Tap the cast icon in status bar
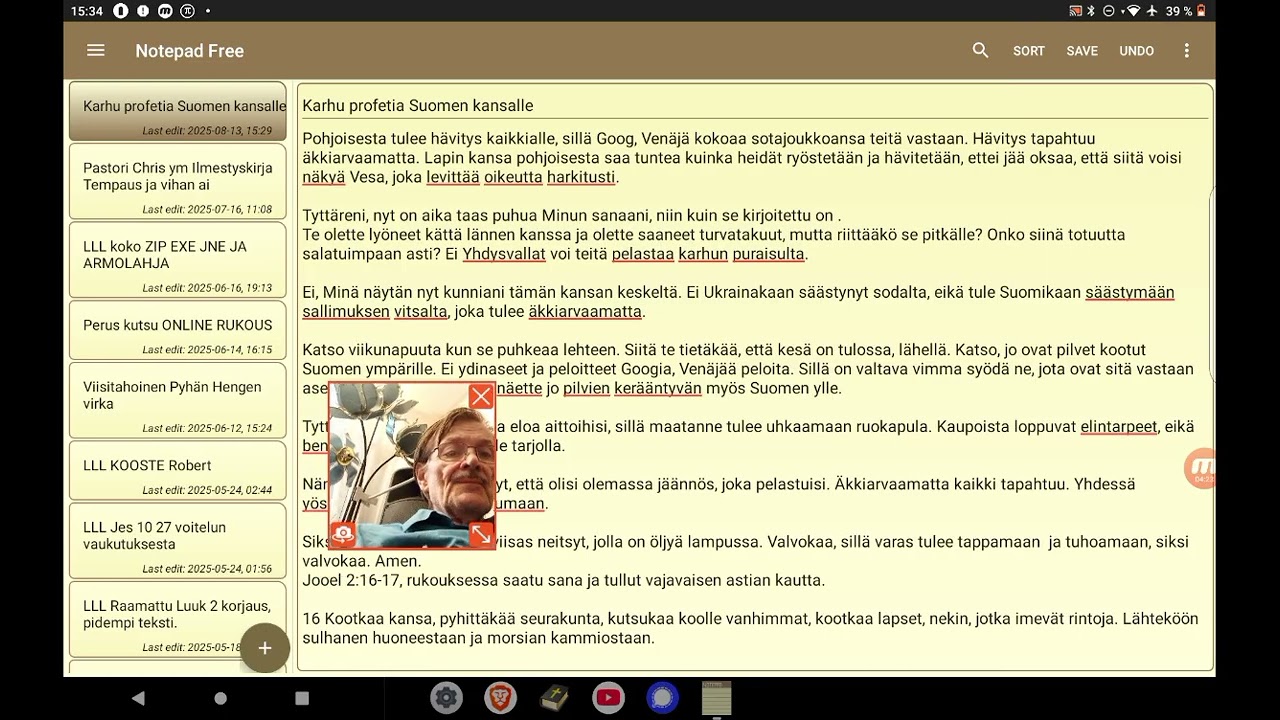Viewport: 1280px width, 720px height. [1075, 11]
